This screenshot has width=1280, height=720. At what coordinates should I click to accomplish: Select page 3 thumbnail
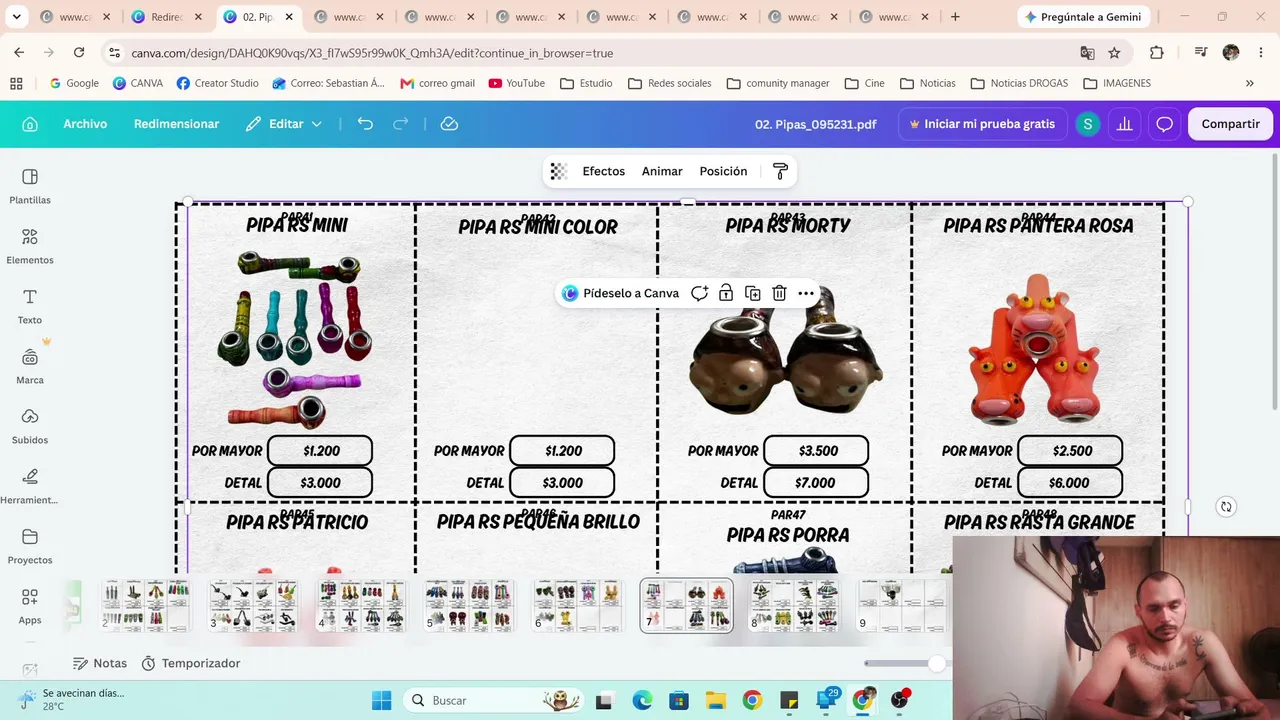(x=253, y=606)
